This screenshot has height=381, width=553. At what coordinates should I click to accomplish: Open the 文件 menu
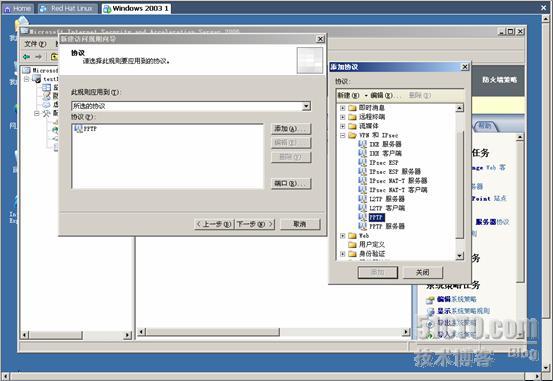(x=35, y=44)
